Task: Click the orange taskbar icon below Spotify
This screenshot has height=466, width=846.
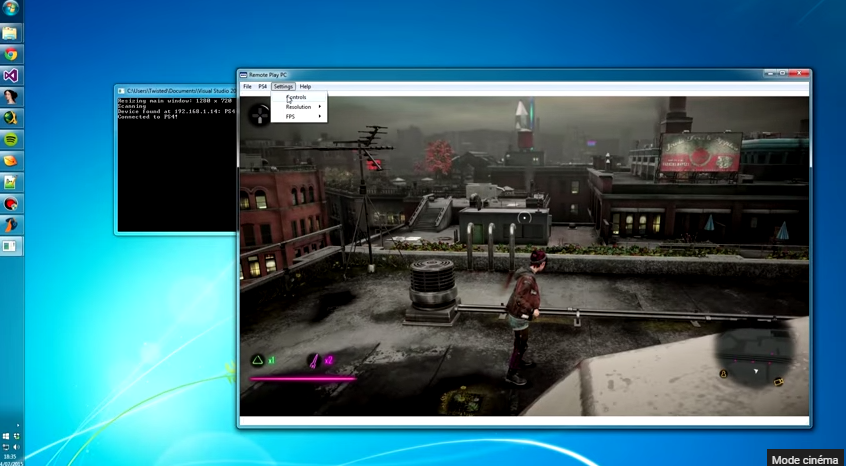Action: (11, 161)
